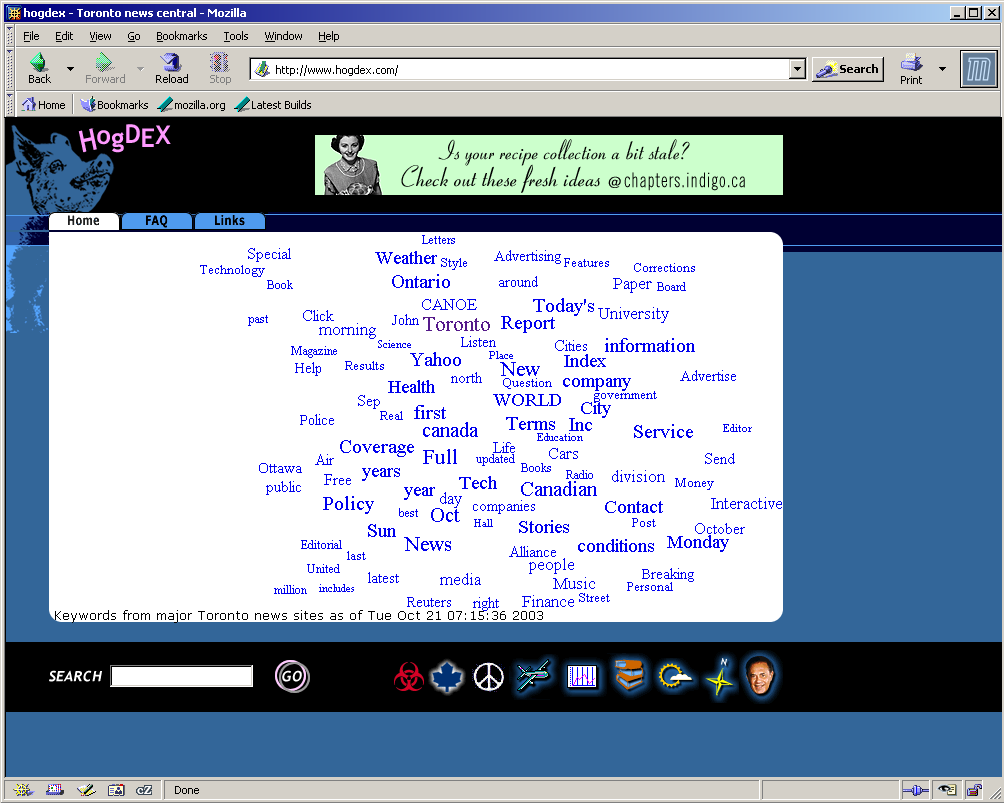Click the search input field beside SEARCH
Image resolution: width=1004 pixels, height=803 pixels.
coord(181,677)
